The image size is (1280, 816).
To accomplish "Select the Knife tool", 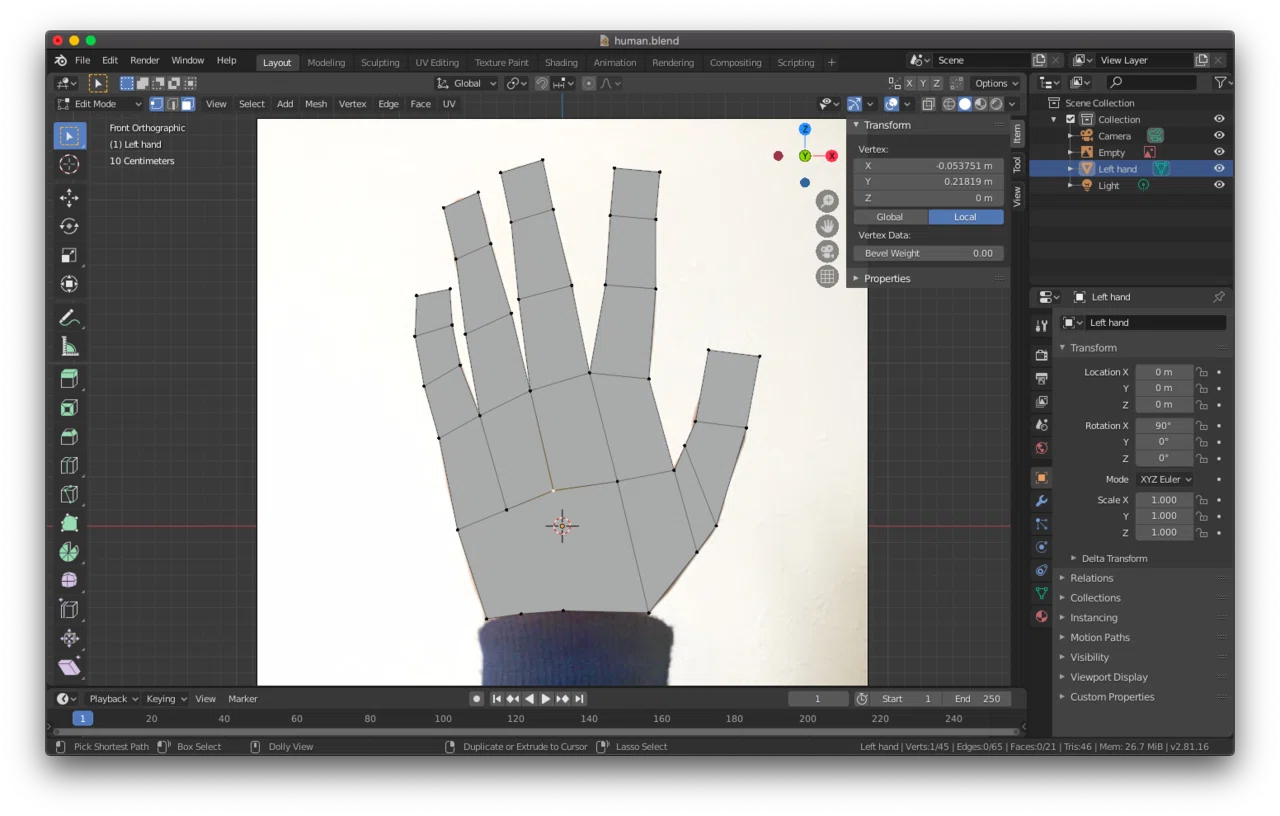I will coord(69,494).
